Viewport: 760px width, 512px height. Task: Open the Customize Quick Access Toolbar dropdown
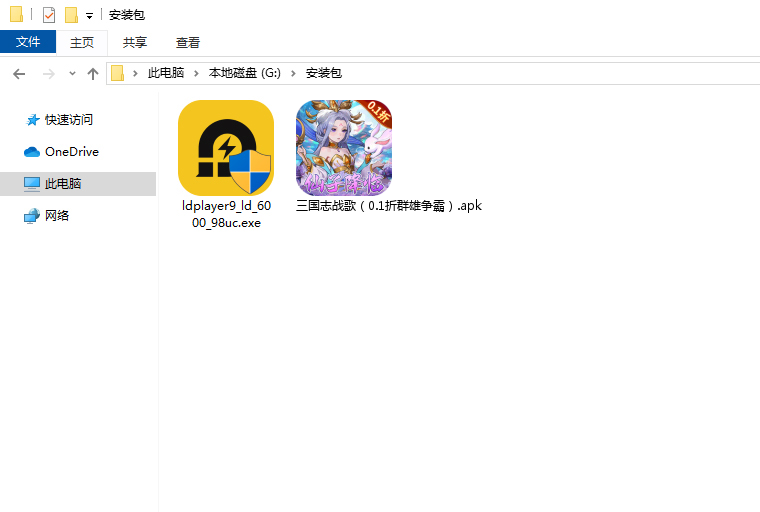[89, 16]
